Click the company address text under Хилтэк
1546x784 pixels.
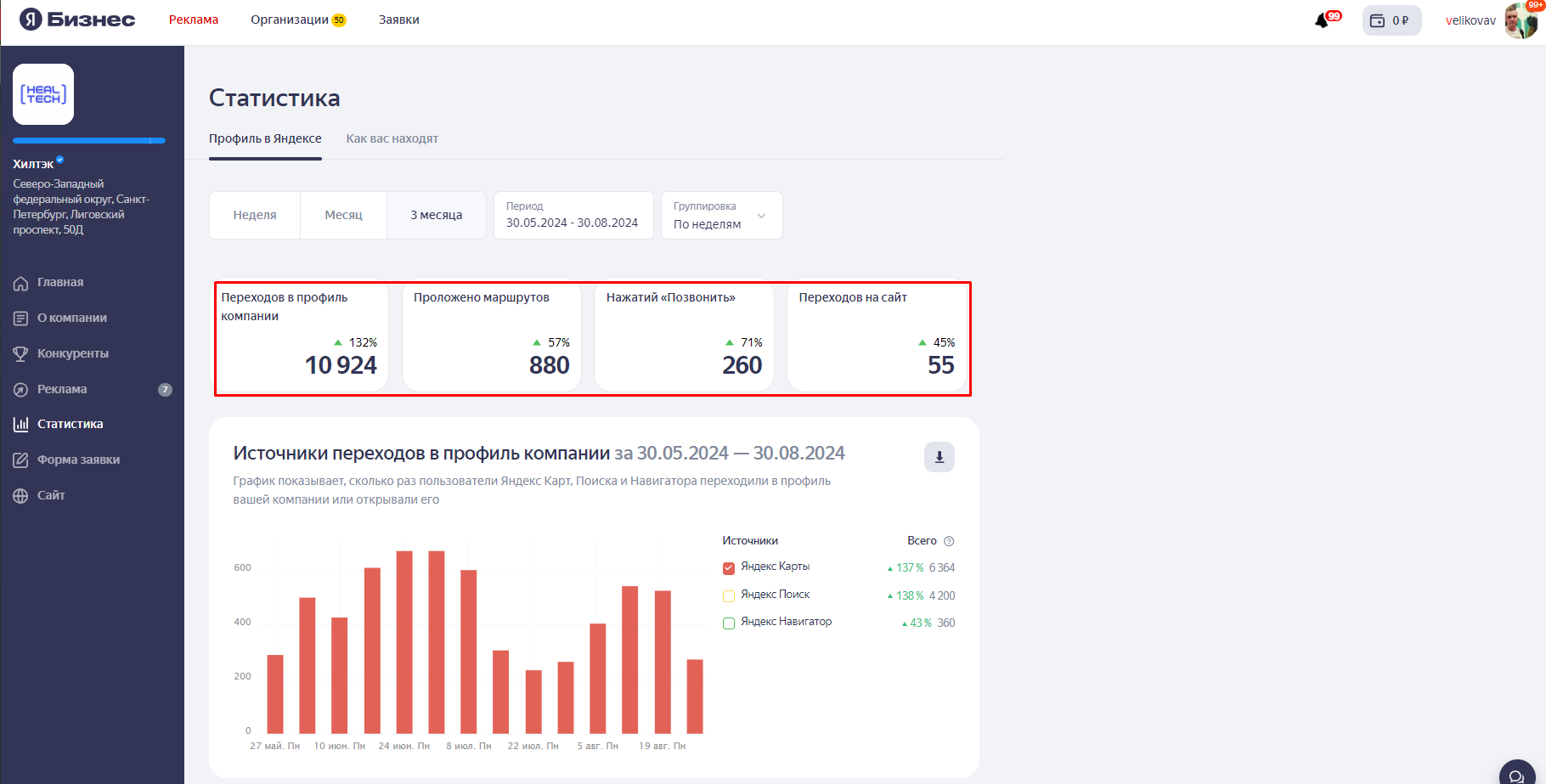click(x=82, y=207)
